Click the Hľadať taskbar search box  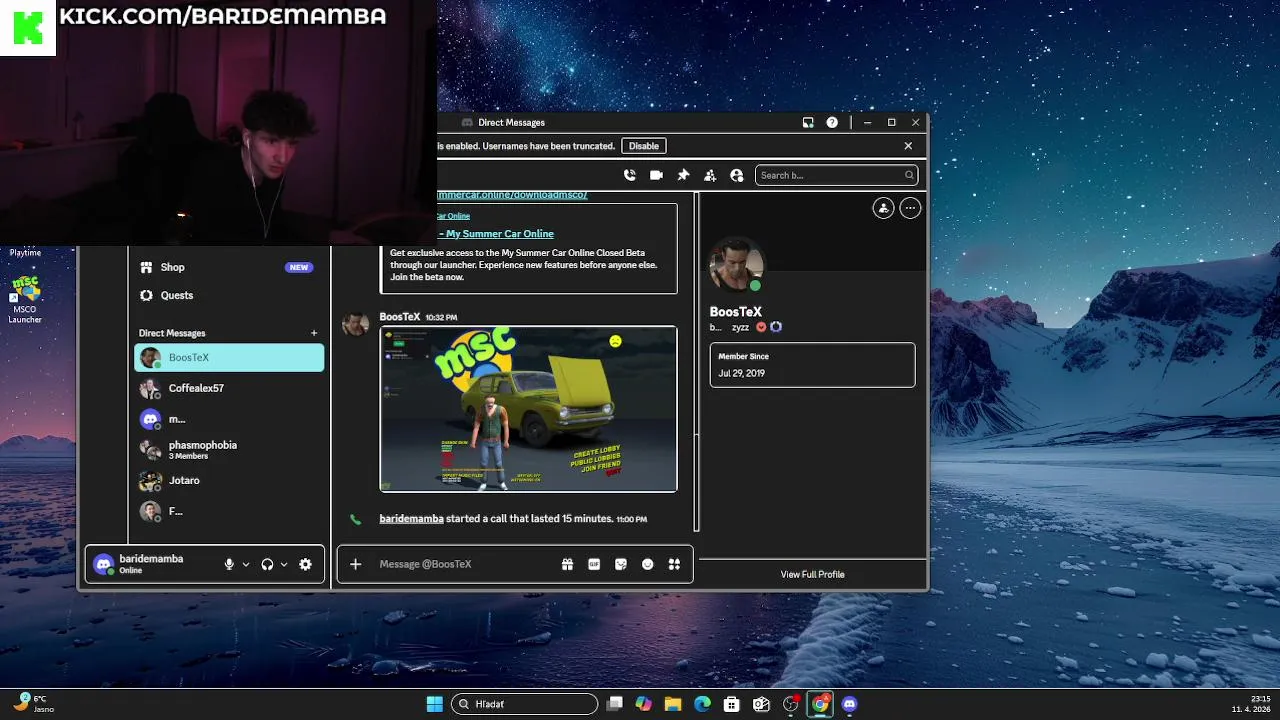(x=524, y=704)
